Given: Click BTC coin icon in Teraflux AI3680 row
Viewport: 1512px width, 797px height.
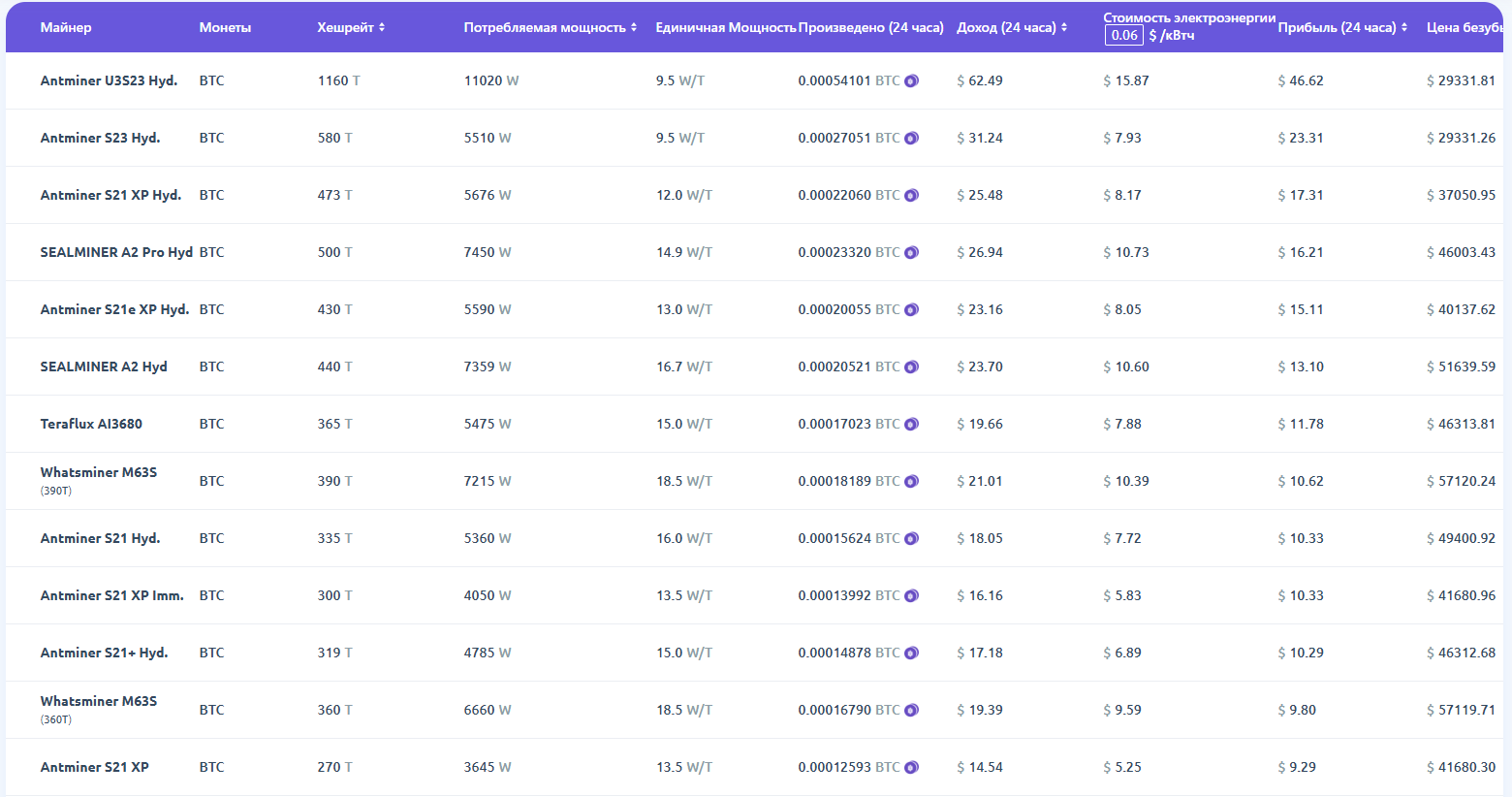Looking at the screenshot, I should (911, 425).
